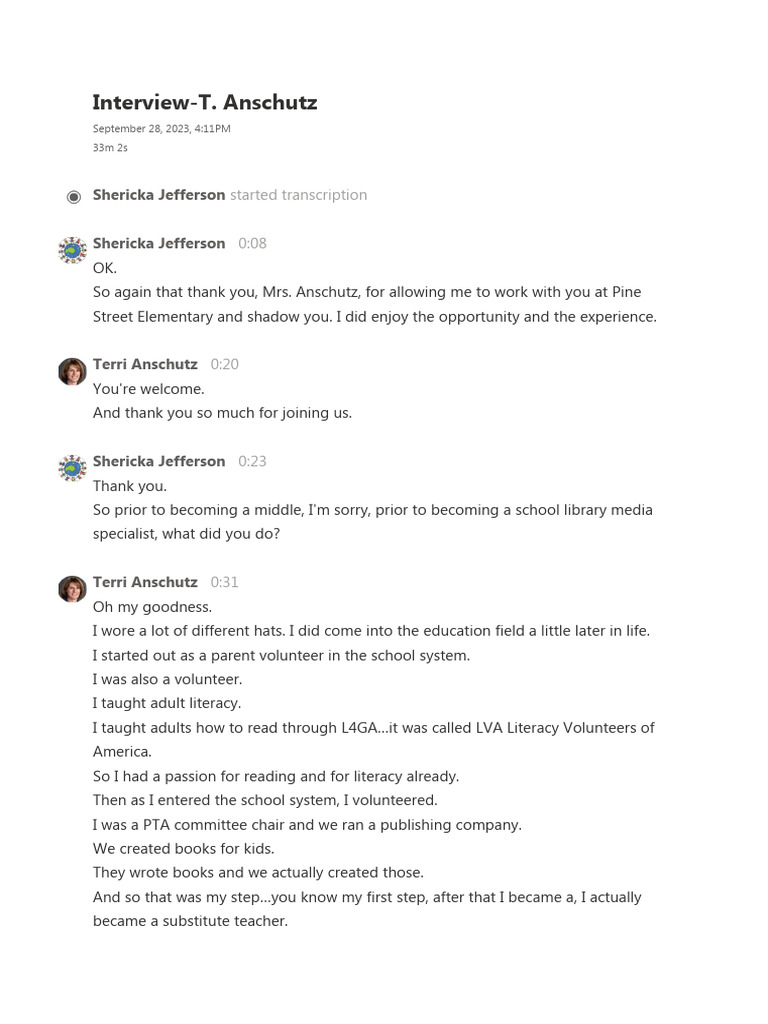Click Shericka Jefferson's avatar at 0:08
This screenshot has height=1024, width=768.
73,250
